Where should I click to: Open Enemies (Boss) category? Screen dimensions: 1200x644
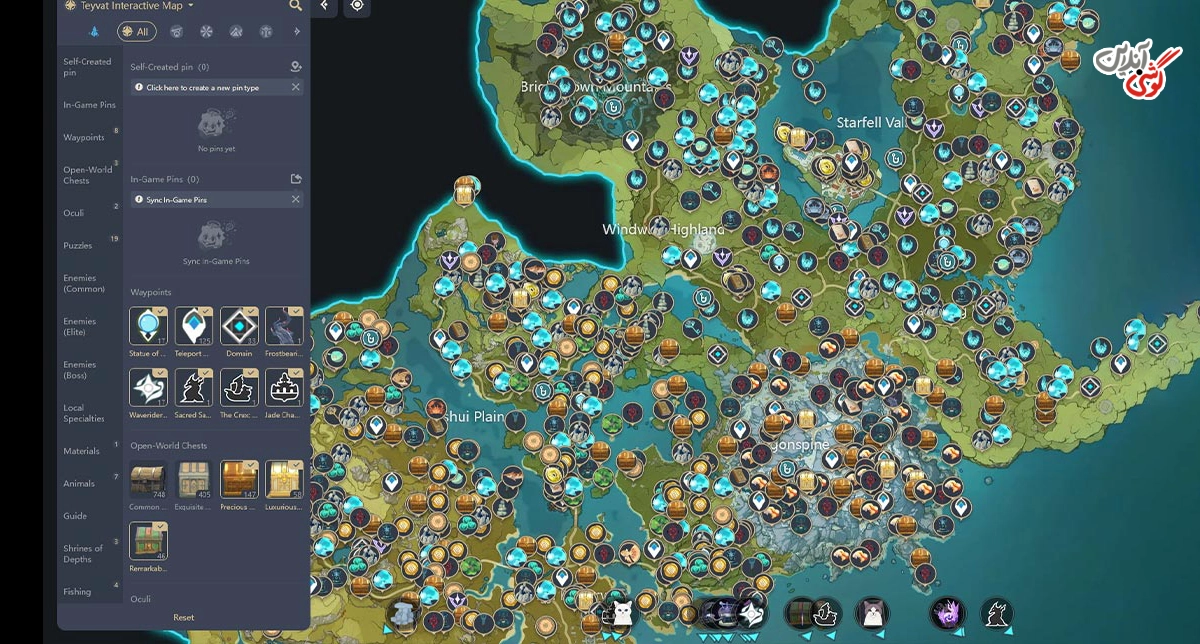click(80, 370)
